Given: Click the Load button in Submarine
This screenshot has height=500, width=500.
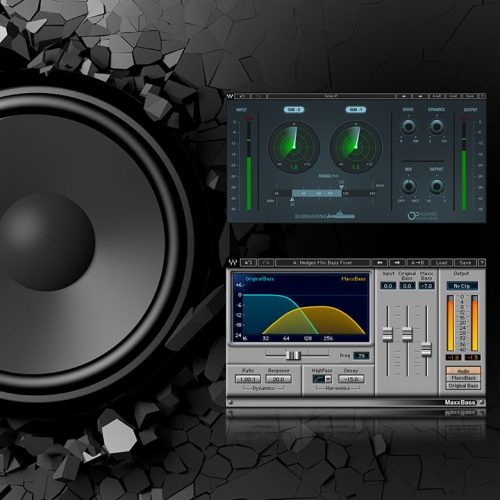Looking at the screenshot, I should [453, 96].
